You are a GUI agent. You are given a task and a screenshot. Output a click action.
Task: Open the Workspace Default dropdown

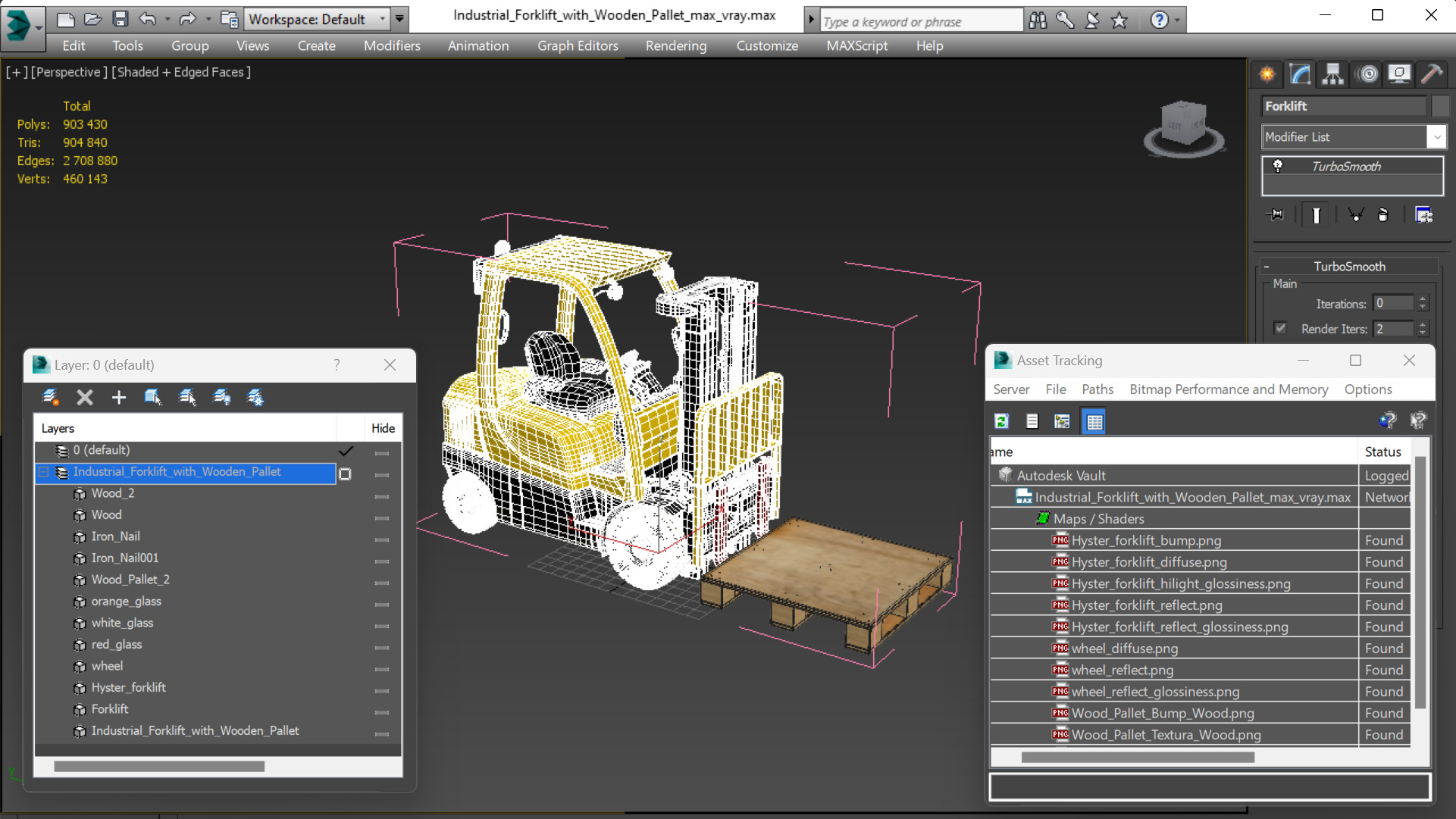[382, 19]
